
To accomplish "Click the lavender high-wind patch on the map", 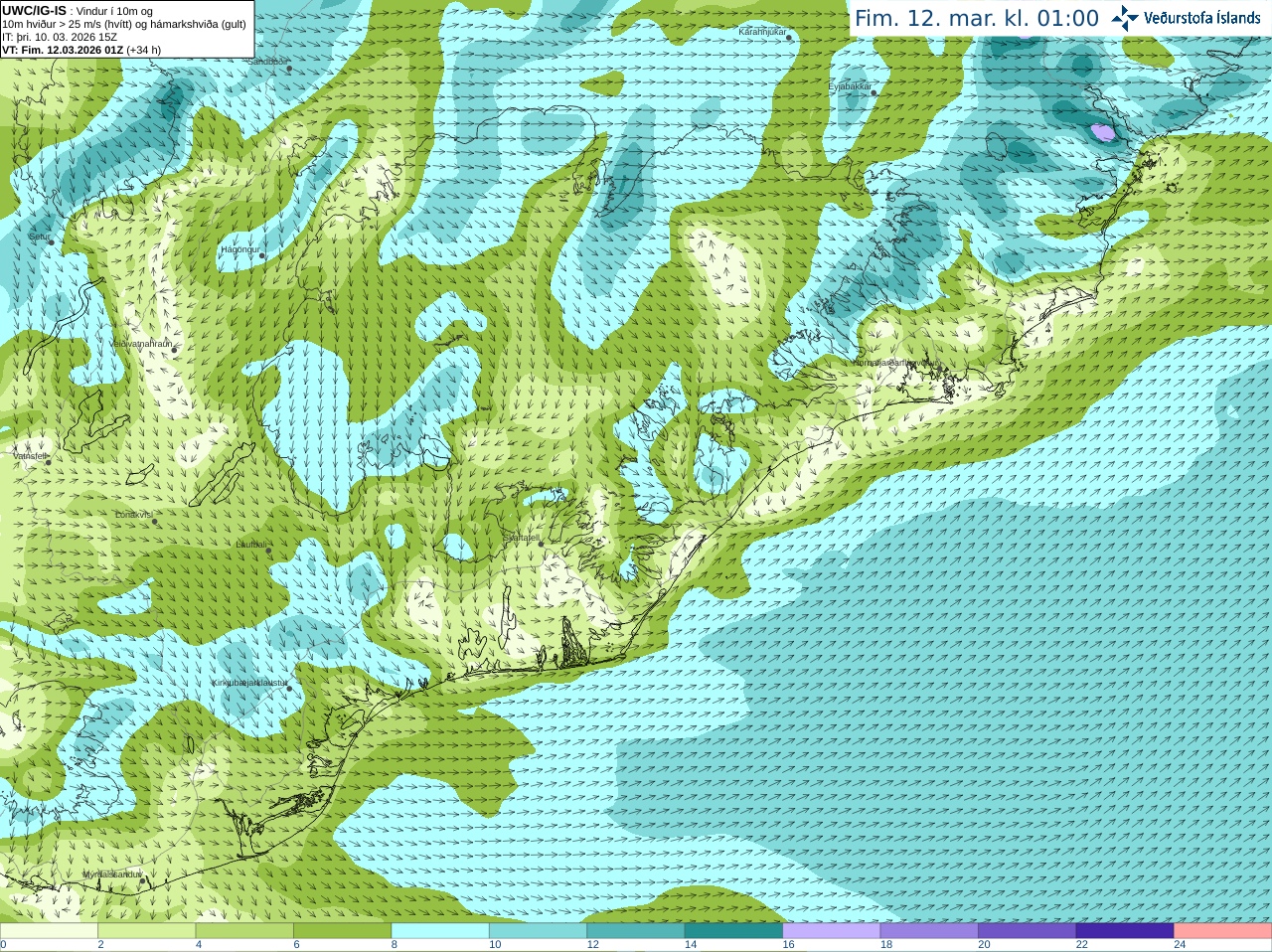I will tap(1103, 131).
